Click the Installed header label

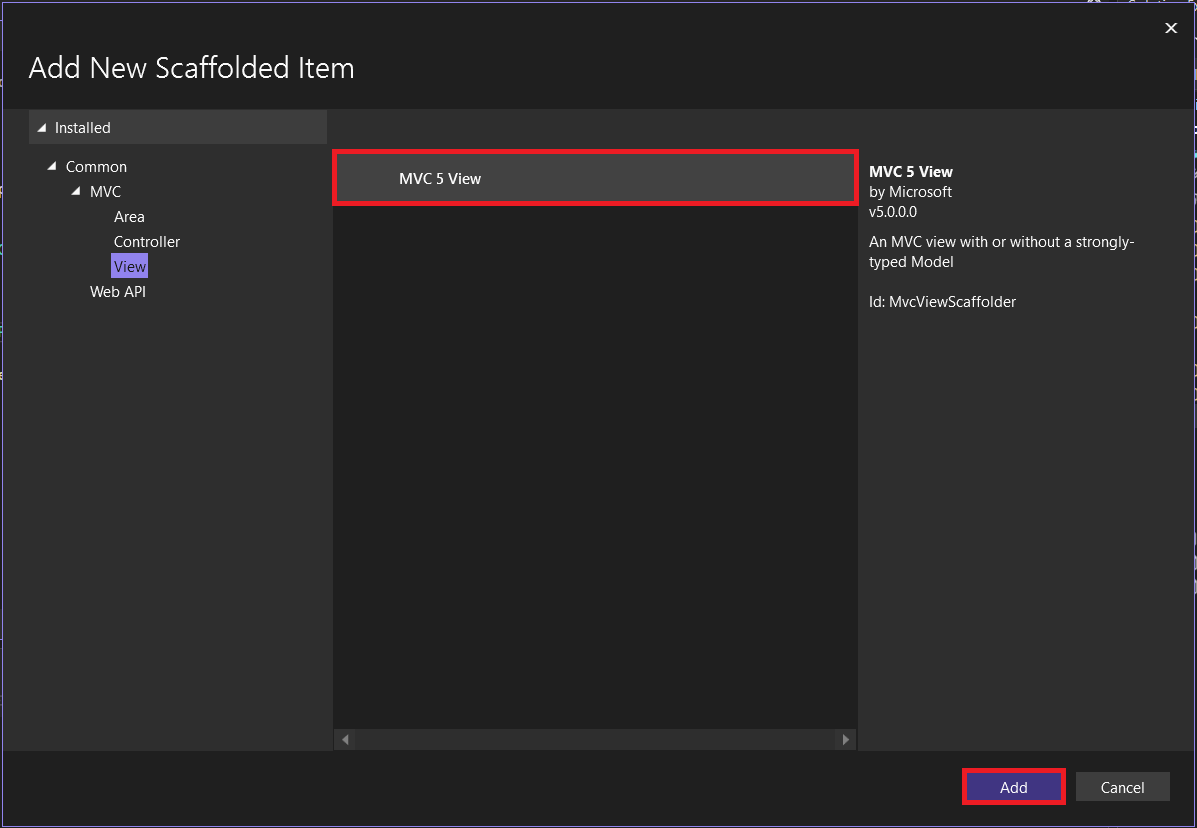tap(83, 128)
